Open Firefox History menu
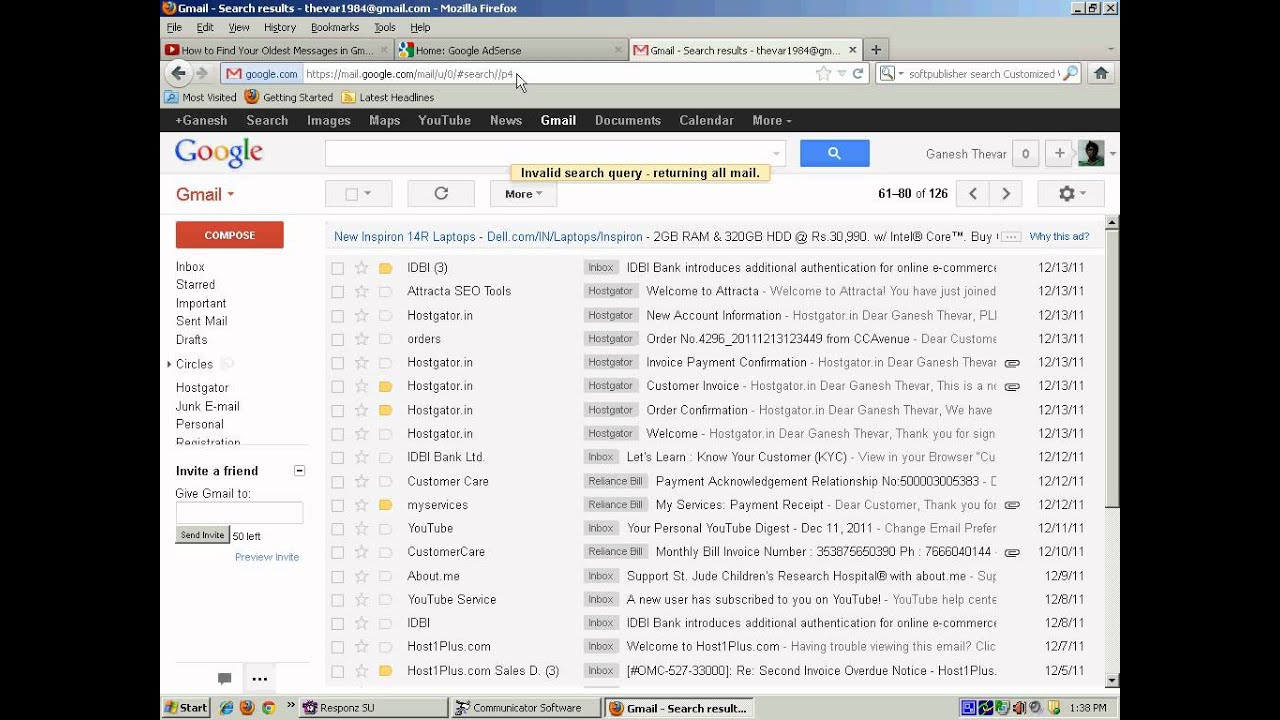The image size is (1280, 720). (279, 27)
